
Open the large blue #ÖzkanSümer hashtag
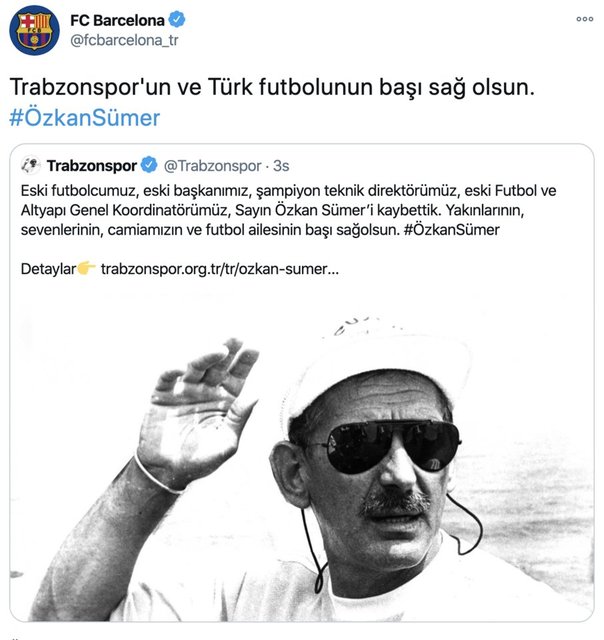point(84,118)
